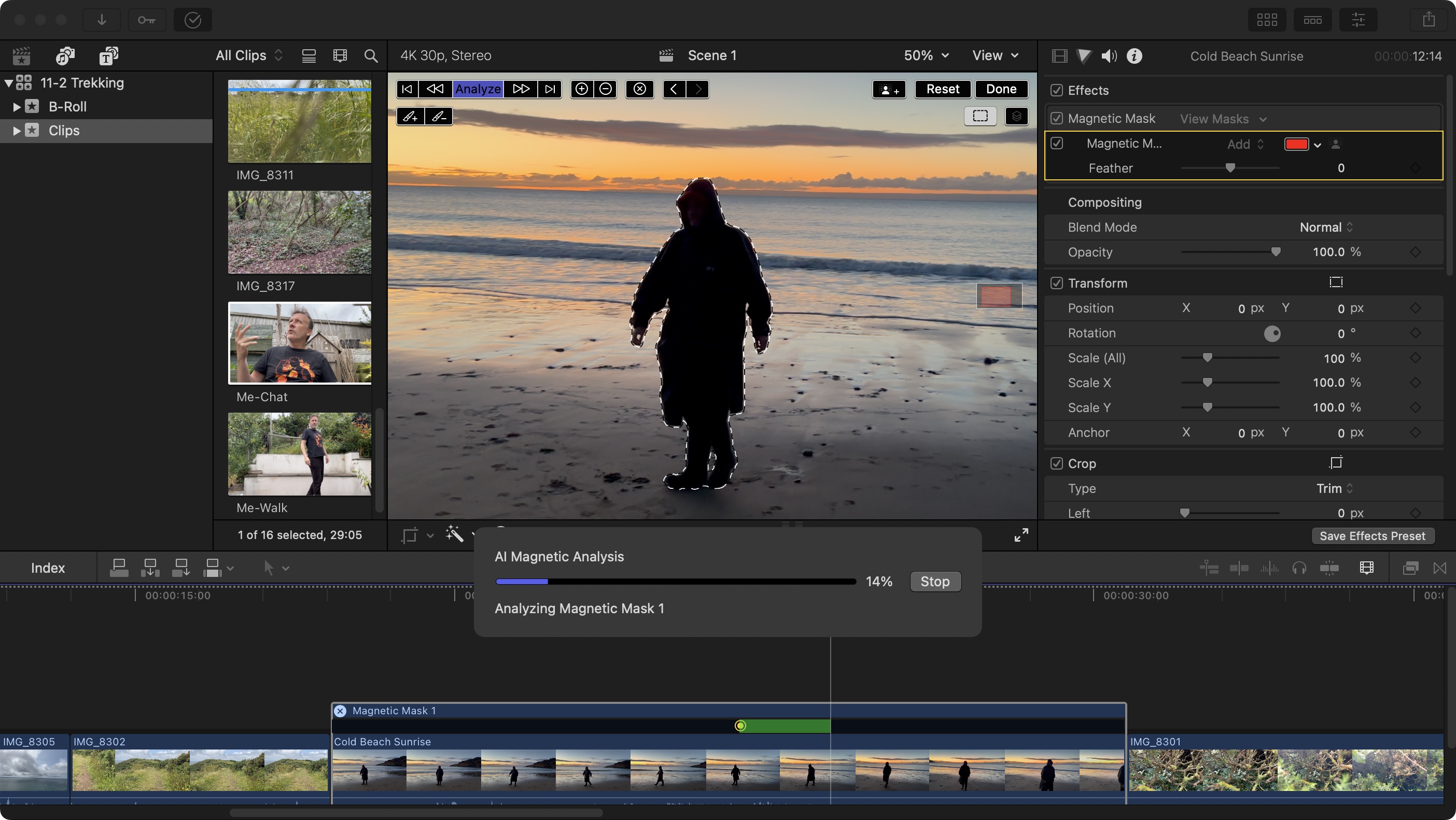Click Save Effects Preset
This screenshot has height=820, width=1456.
1373,535
